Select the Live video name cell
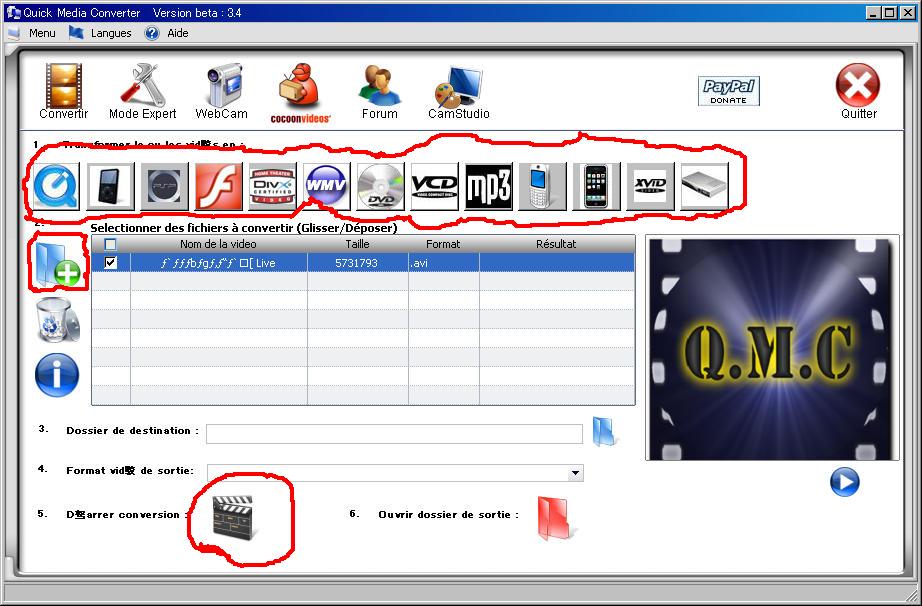The width and height of the screenshot is (922, 606). (x=218, y=263)
